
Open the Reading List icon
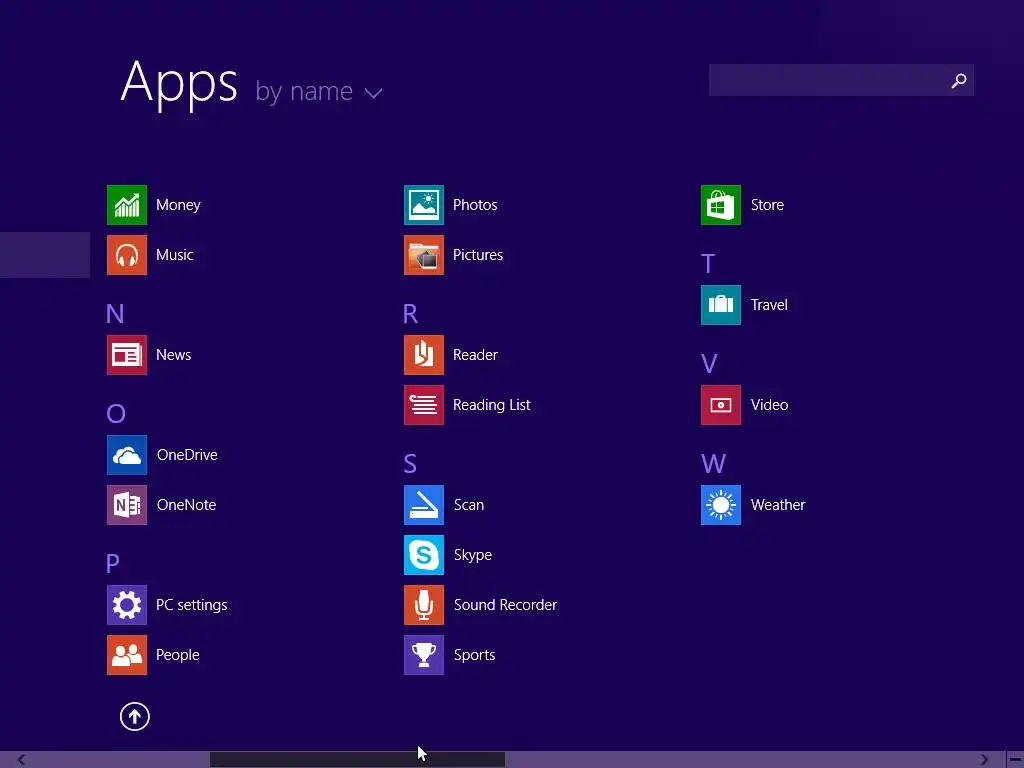pos(424,405)
